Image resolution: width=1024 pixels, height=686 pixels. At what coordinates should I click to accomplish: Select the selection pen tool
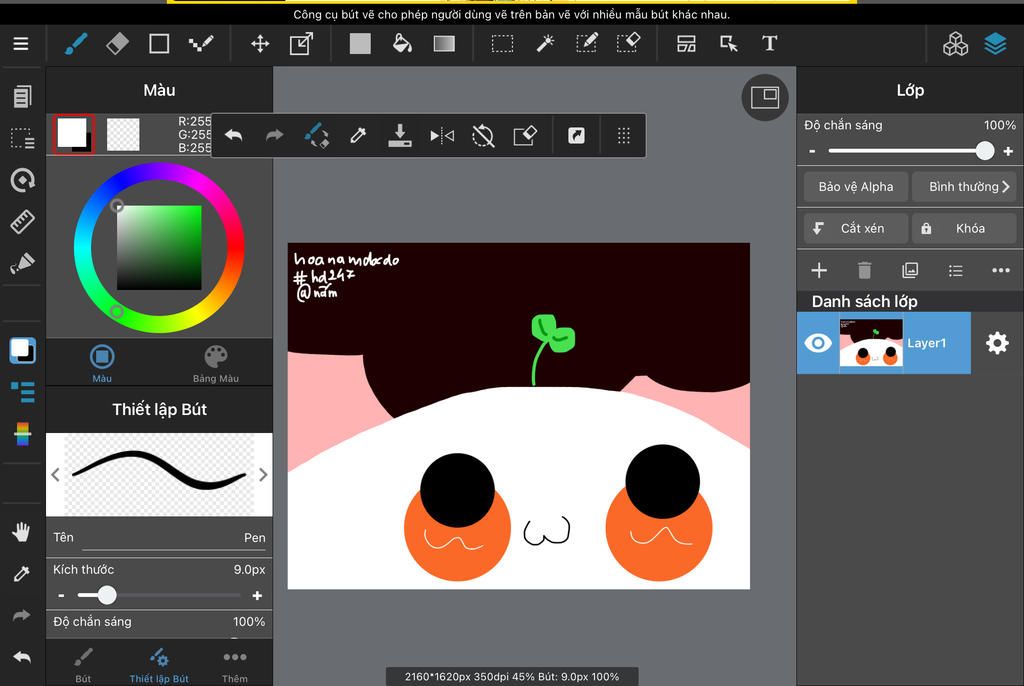(586, 44)
